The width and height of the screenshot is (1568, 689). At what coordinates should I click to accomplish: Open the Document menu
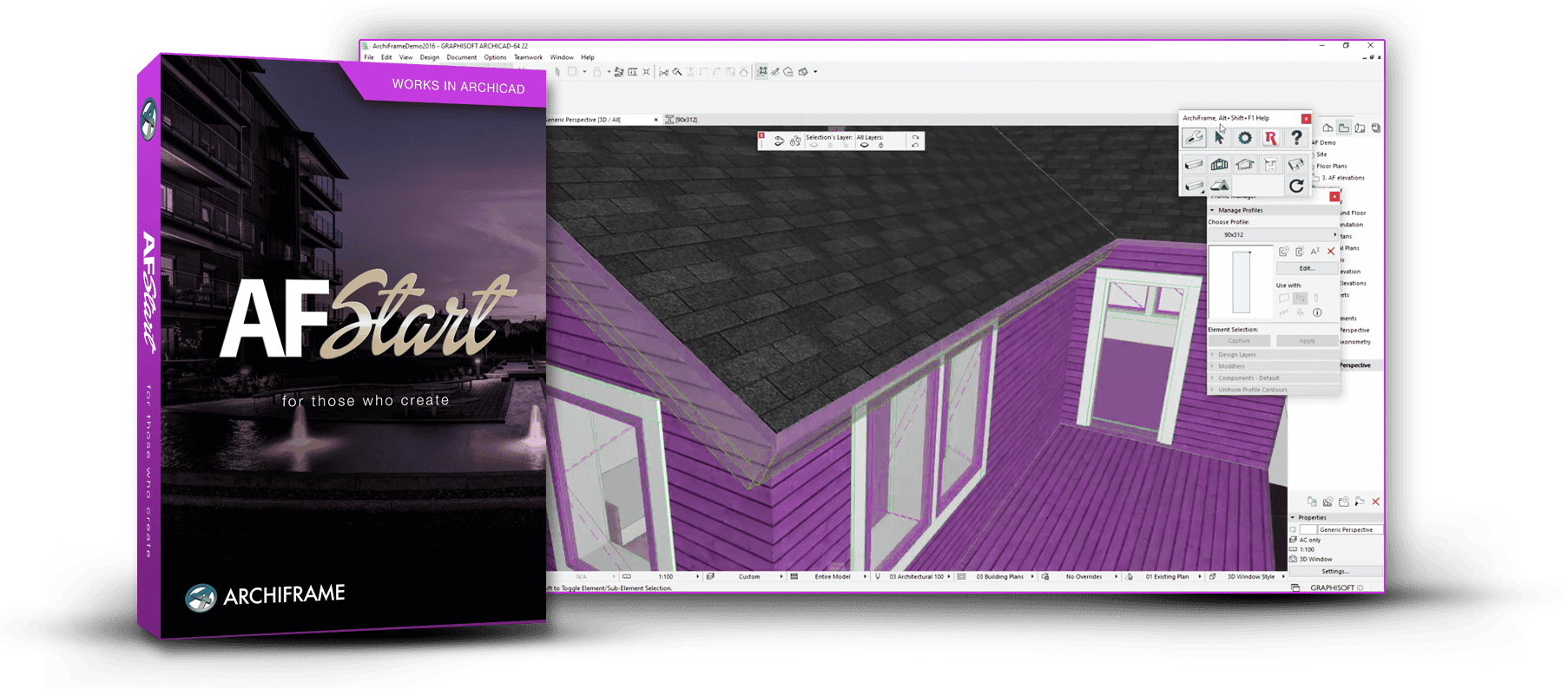(x=462, y=57)
